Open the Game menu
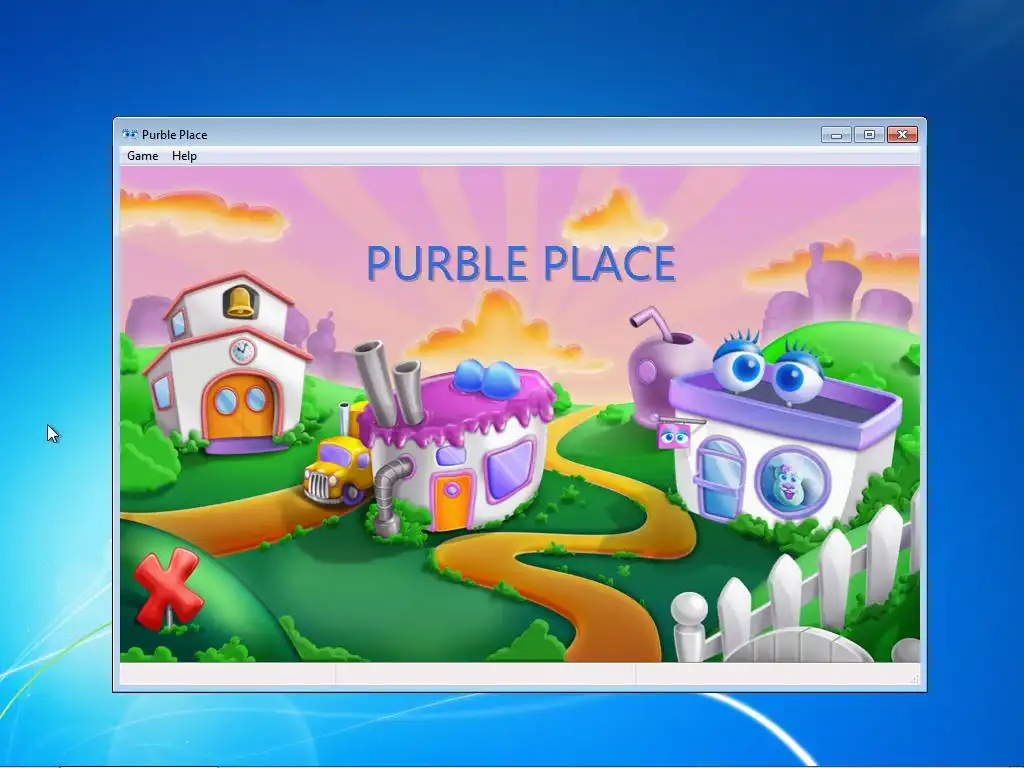 142,155
